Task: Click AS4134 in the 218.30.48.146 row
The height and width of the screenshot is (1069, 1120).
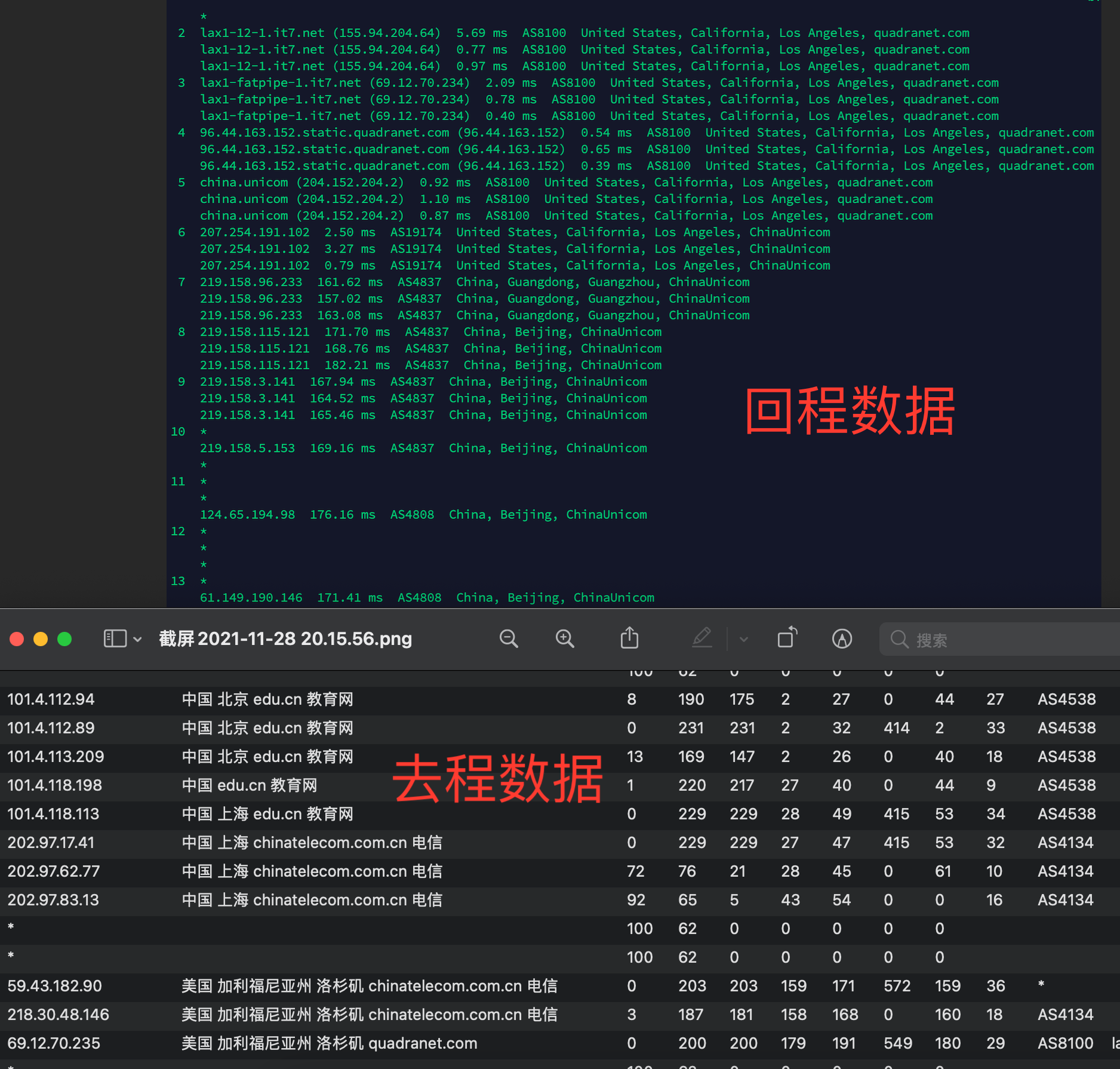Action: pos(1066,1015)
